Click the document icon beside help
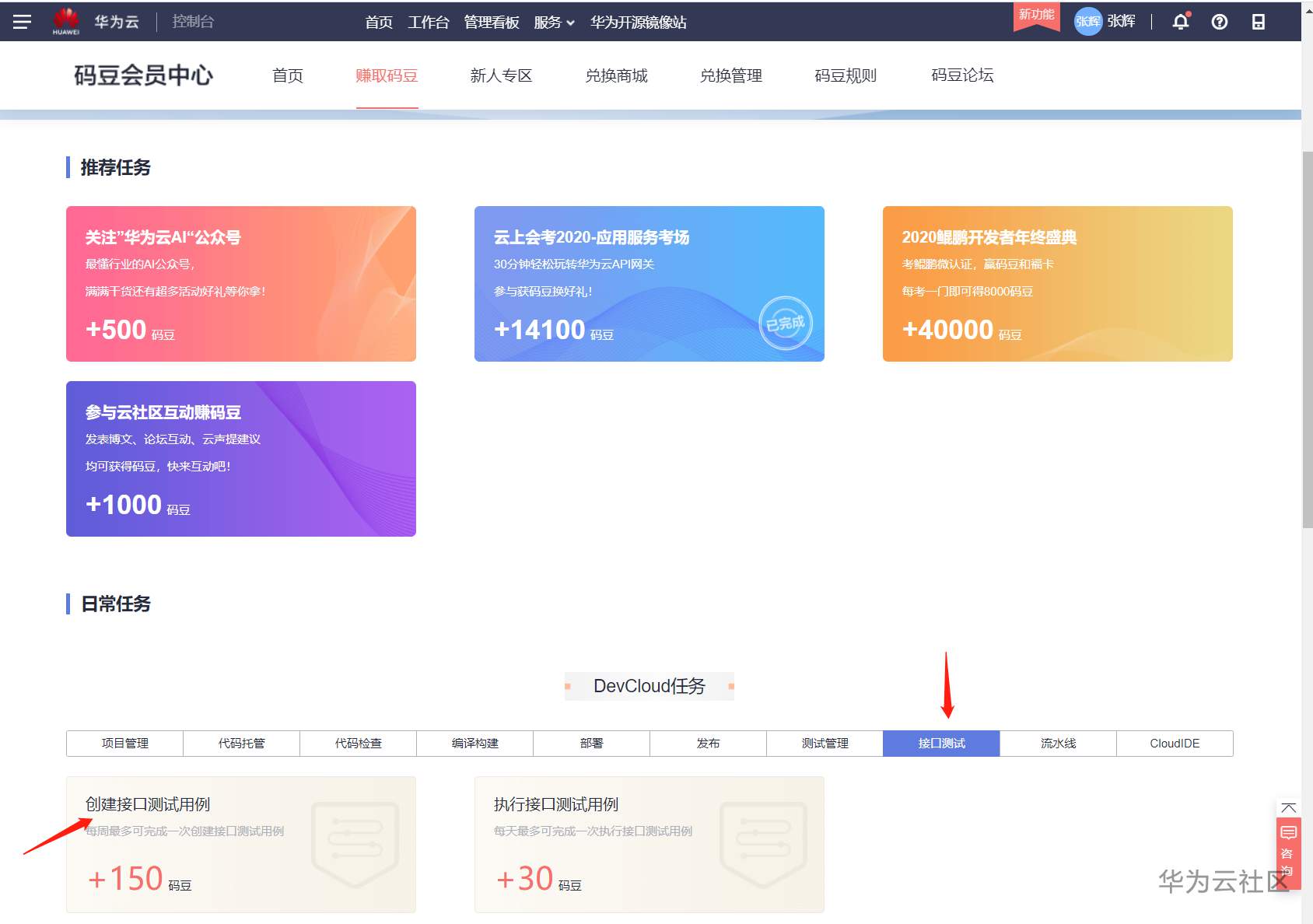 pyautogui.click(x=1259, y=22)
